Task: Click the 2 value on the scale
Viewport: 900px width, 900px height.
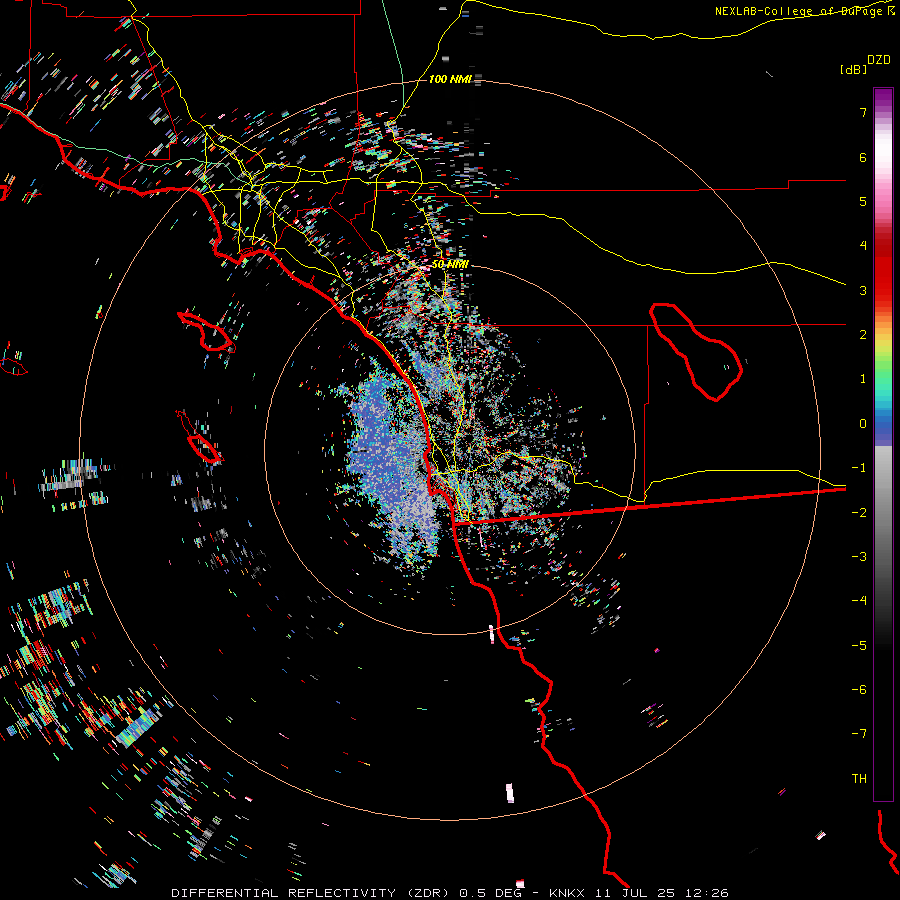Action: 863,335
